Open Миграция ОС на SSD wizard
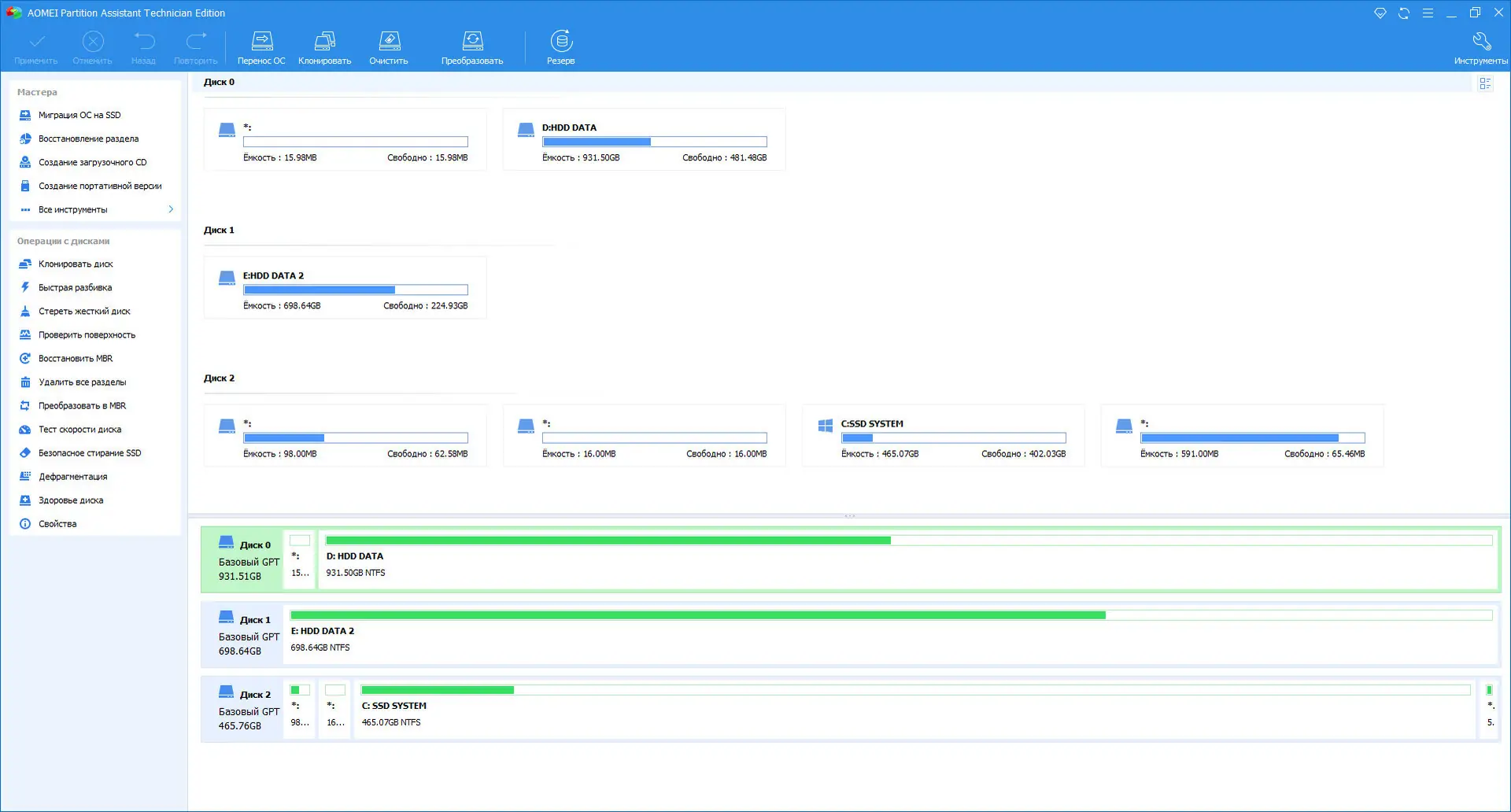This screenshot has height=812, width=1511. tap(80, 115)
